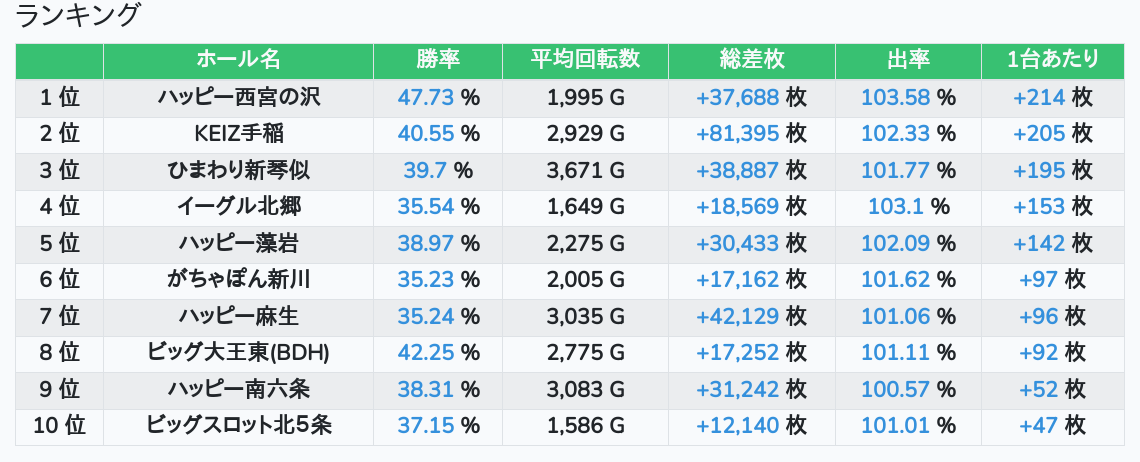Select ひまわり新琴似 hall name
1140x462 pixels.
(238, 171)
